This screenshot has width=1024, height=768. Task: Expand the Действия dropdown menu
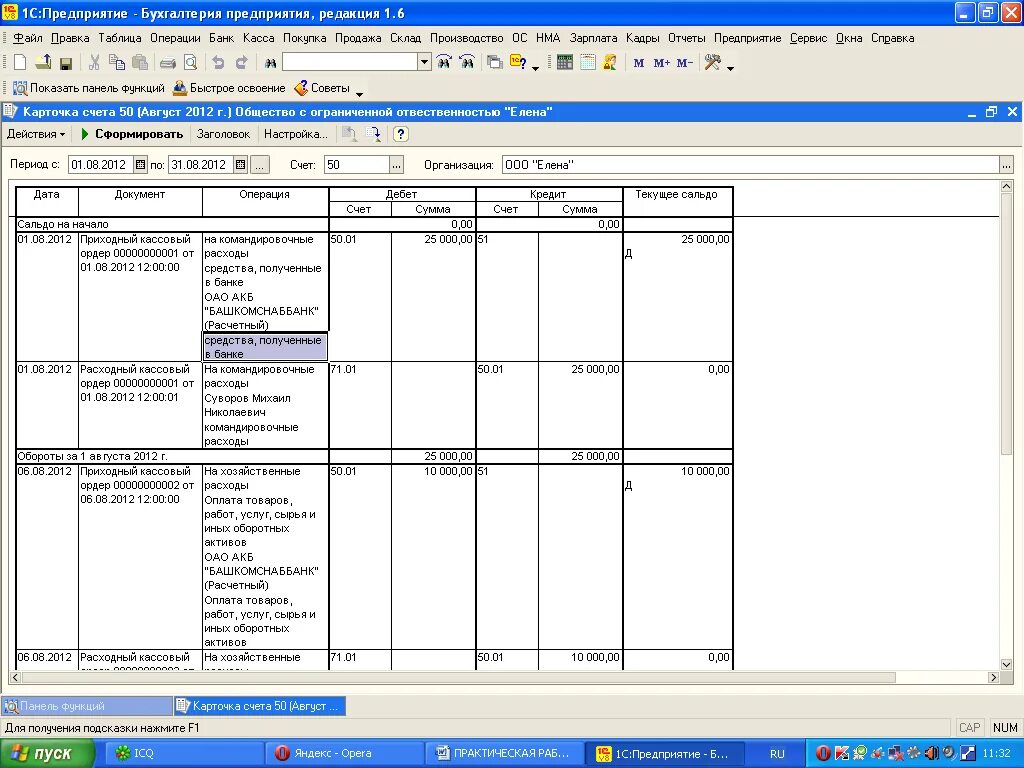36,134
